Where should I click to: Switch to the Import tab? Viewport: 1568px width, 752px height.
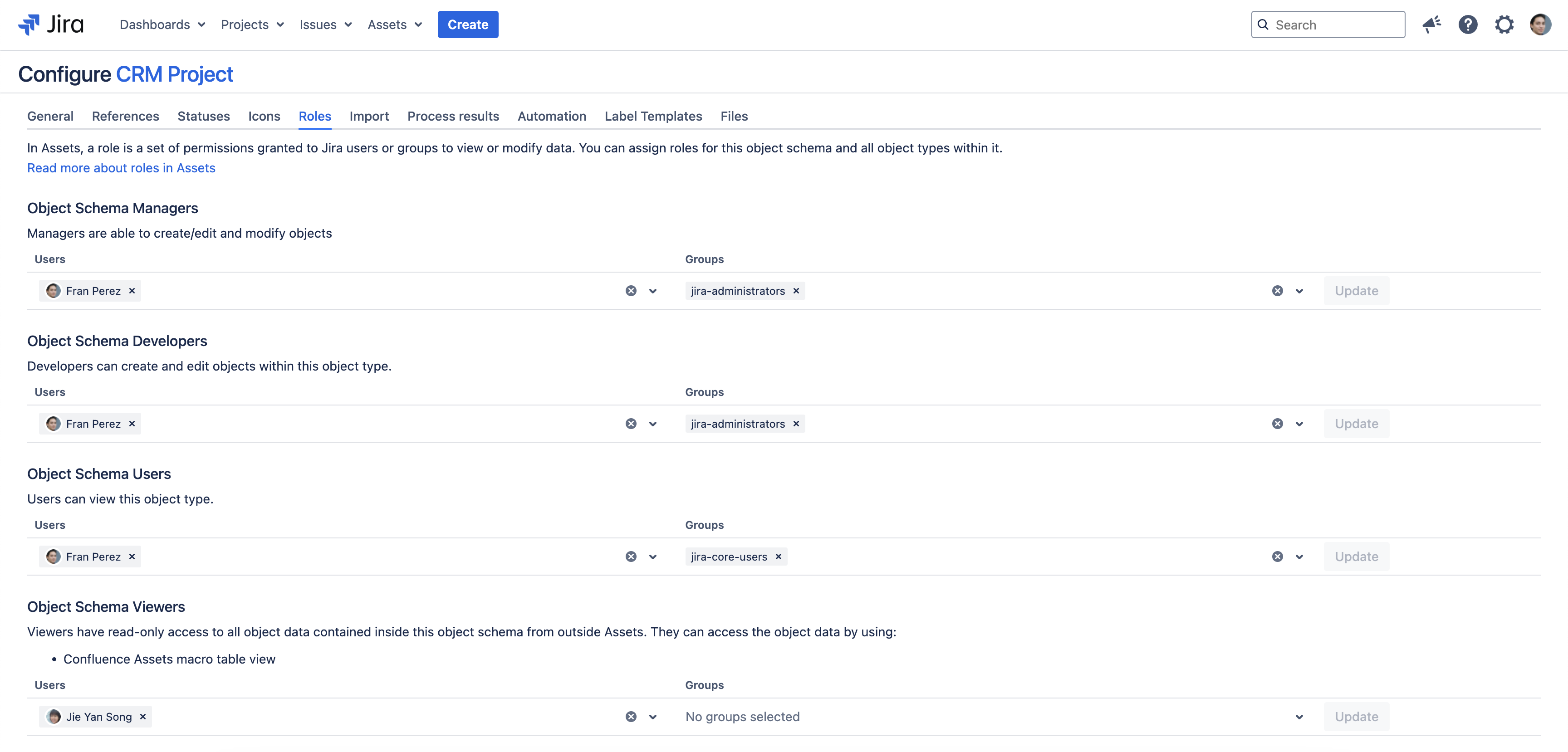(369, 116)
